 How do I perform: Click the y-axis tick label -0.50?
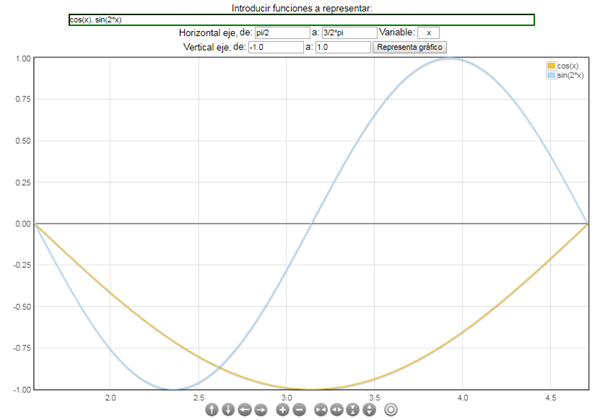[x=22, y=307]
